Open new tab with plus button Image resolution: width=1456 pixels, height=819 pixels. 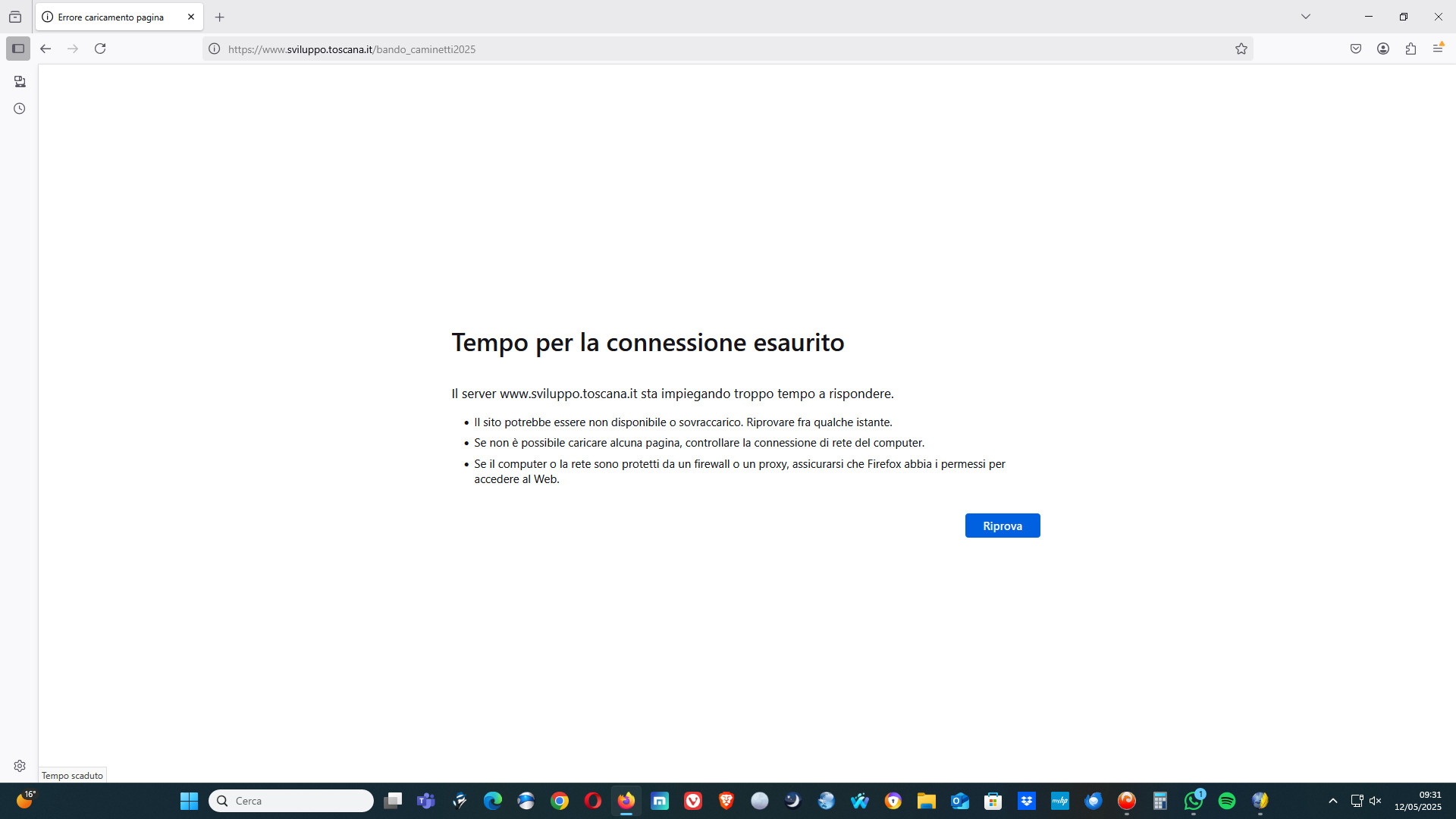(x=220, y=17)
